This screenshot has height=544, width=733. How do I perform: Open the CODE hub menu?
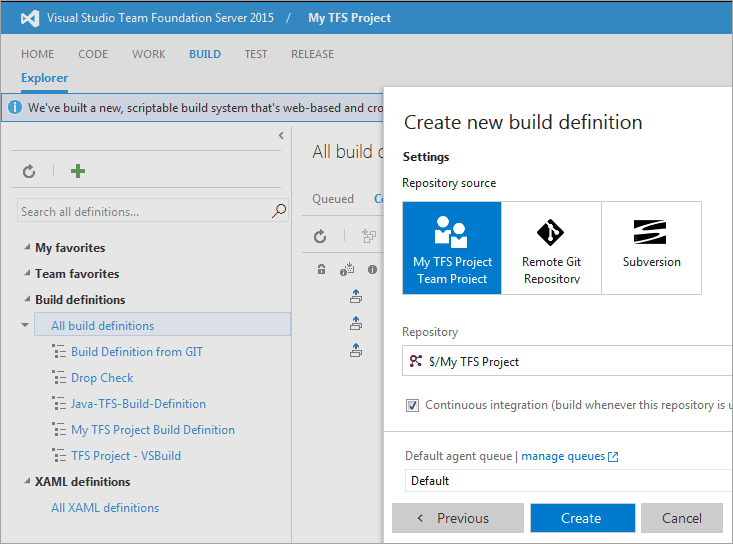[93, 54]
